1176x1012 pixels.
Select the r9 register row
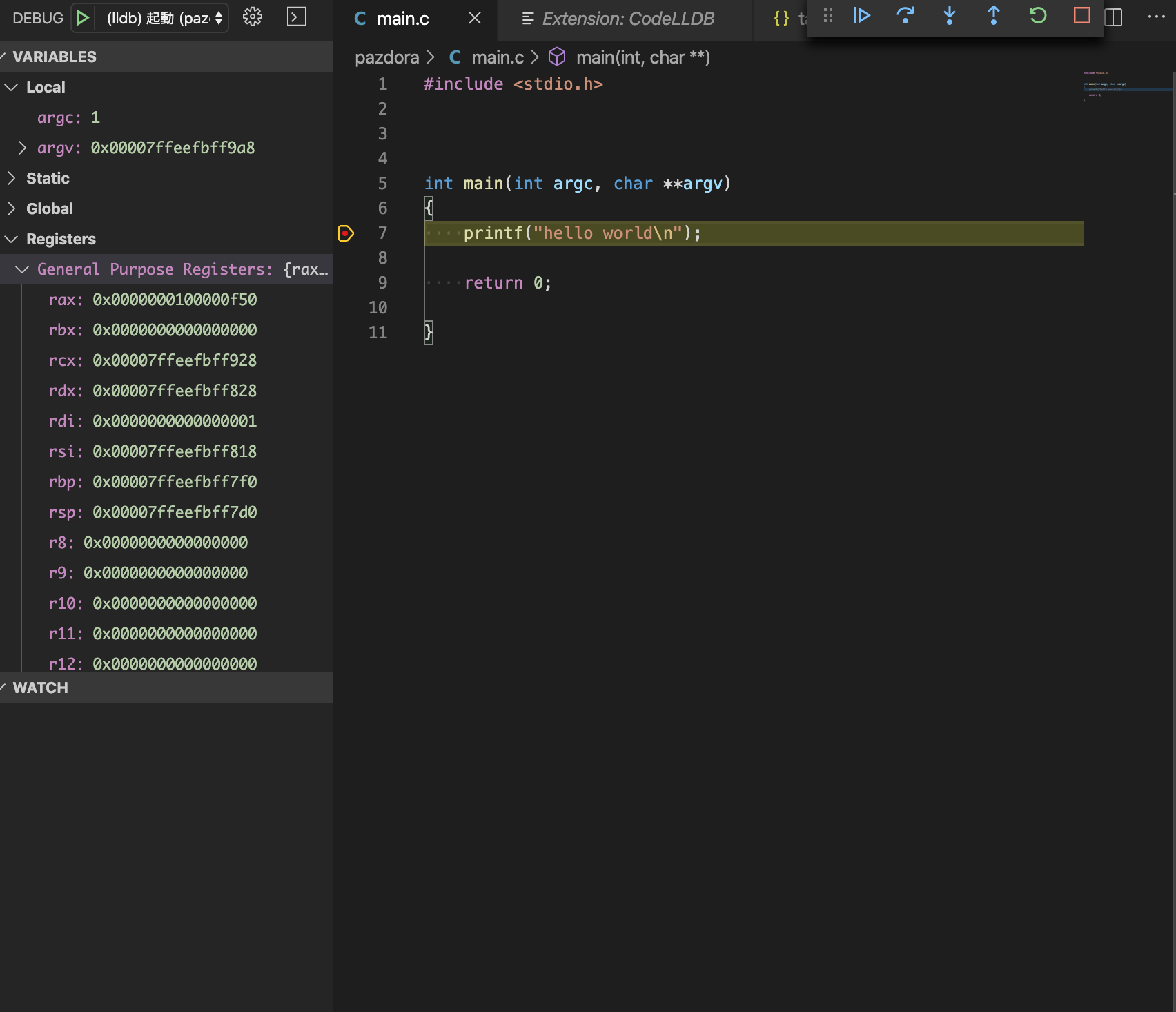click(x=166, y=573)
